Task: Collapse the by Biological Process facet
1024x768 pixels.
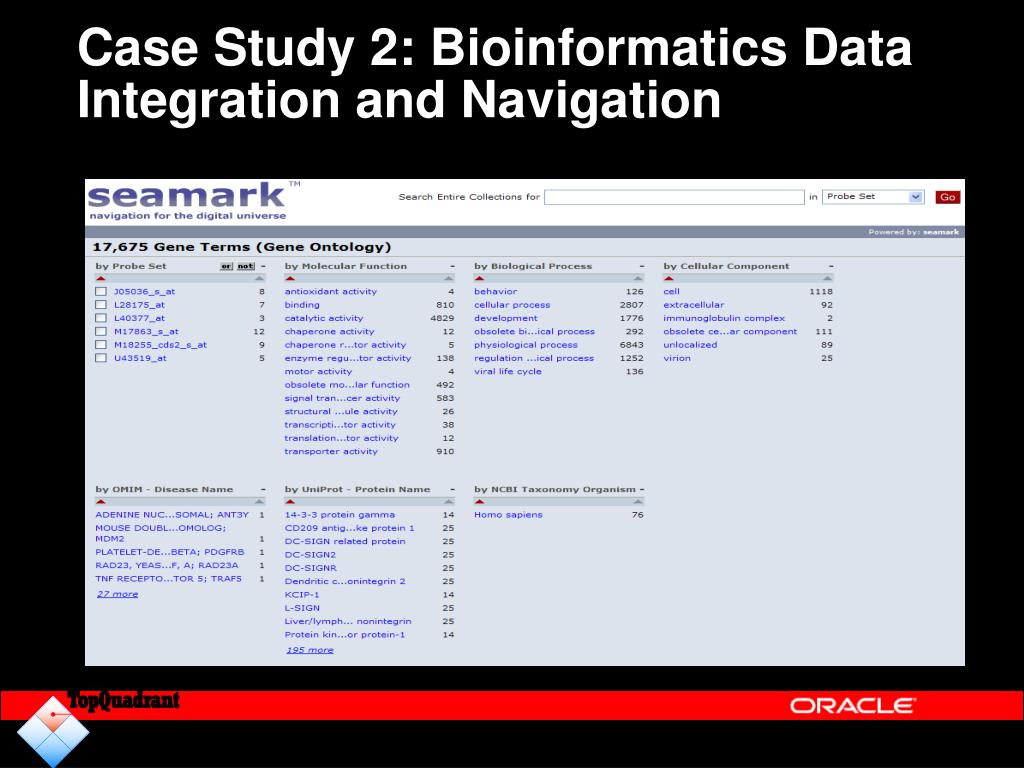Action: tap(641, 266)
